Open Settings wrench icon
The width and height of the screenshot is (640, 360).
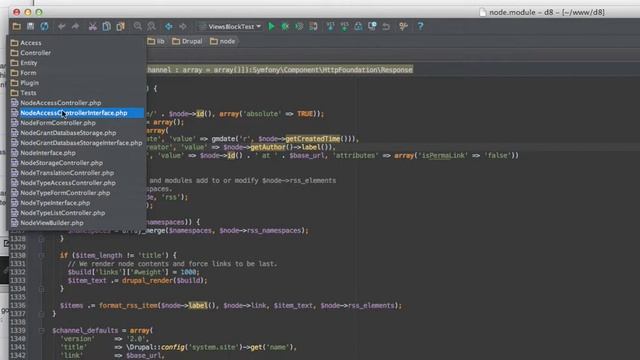pyautogui.click(x=403, y=27)
